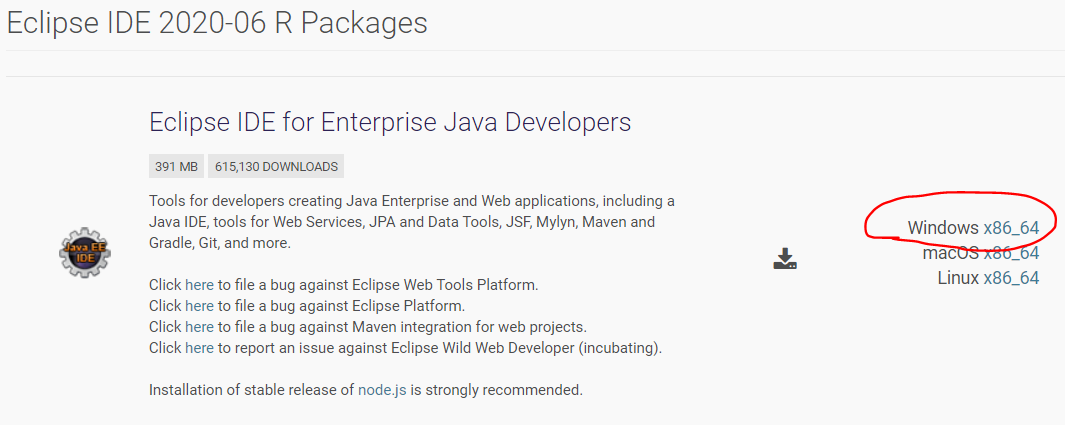Click 'here' to file Web Tools Platform bug
Viewport: 1065px width, 425px height.
point(199,284)
